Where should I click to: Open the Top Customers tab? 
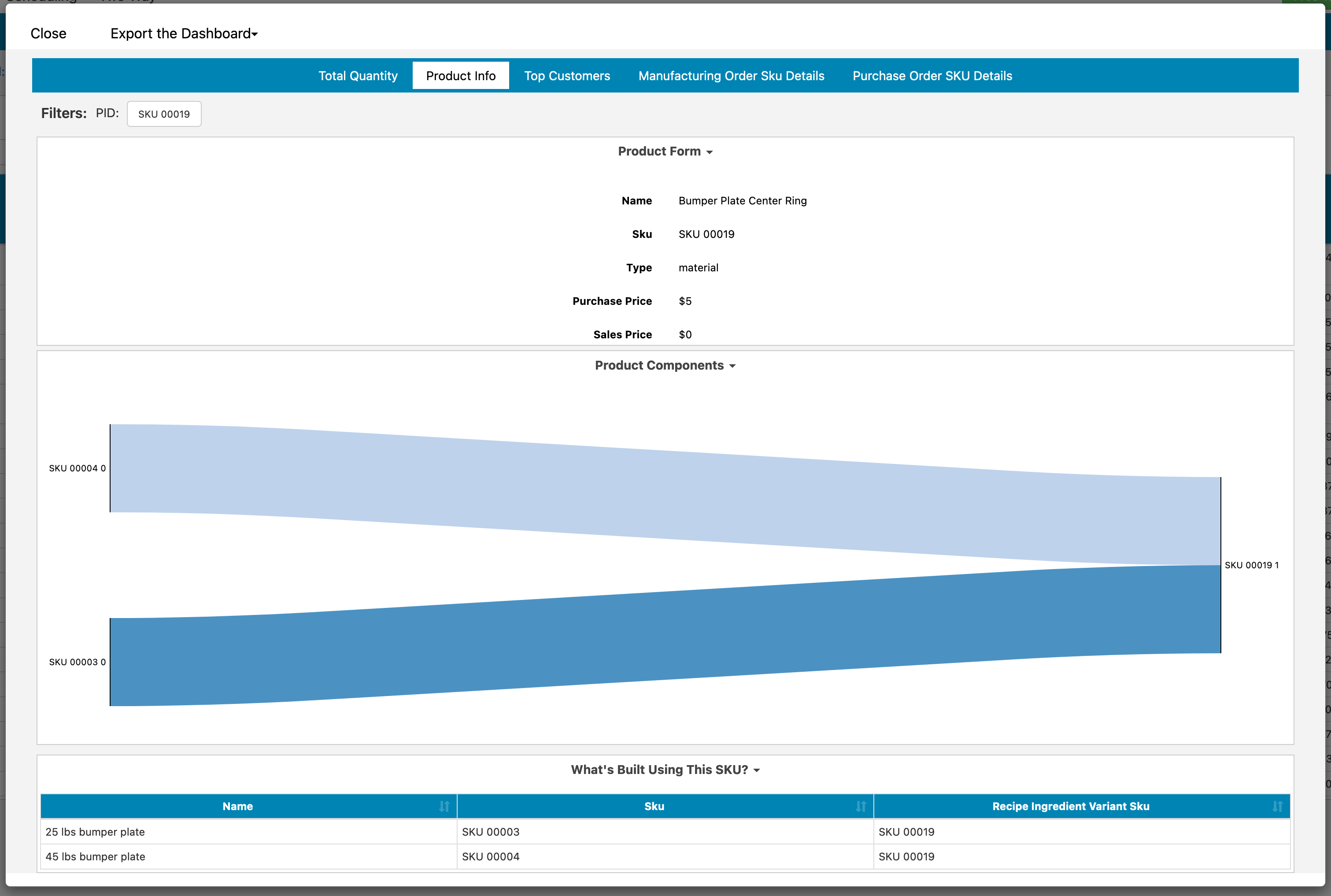coord(567,75)
